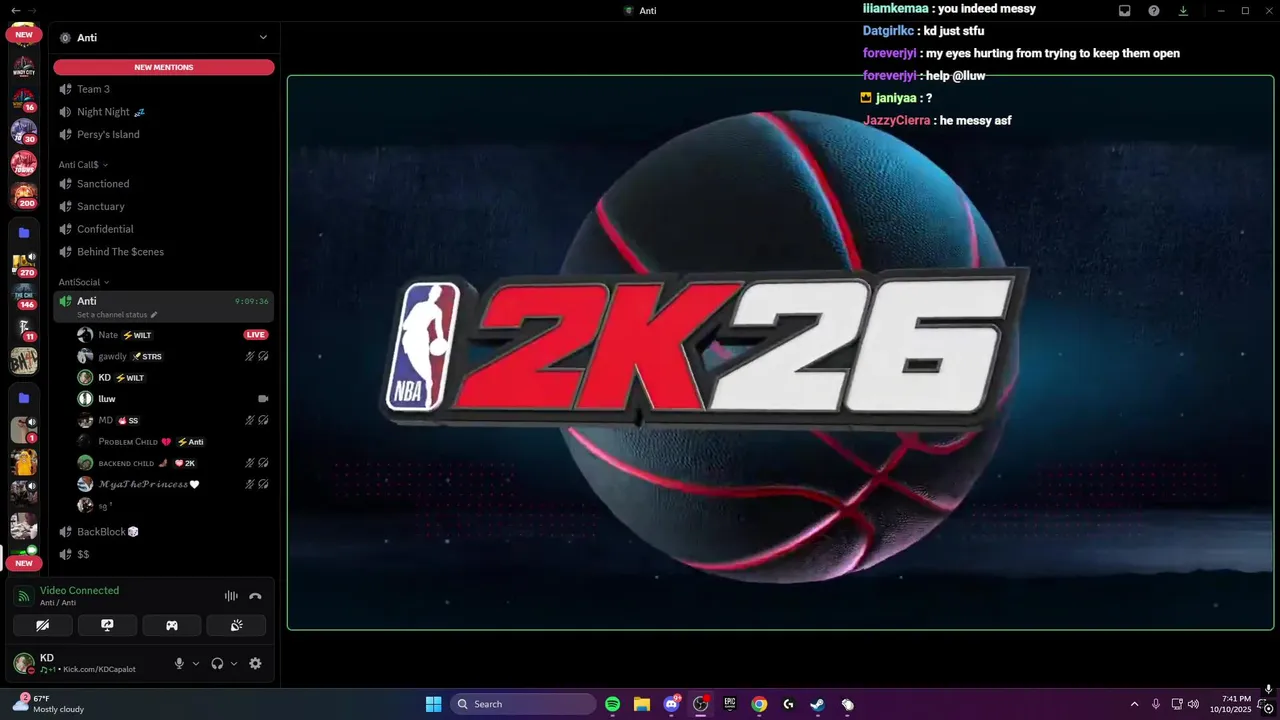Click the taskbar Search box

point(522,704)
